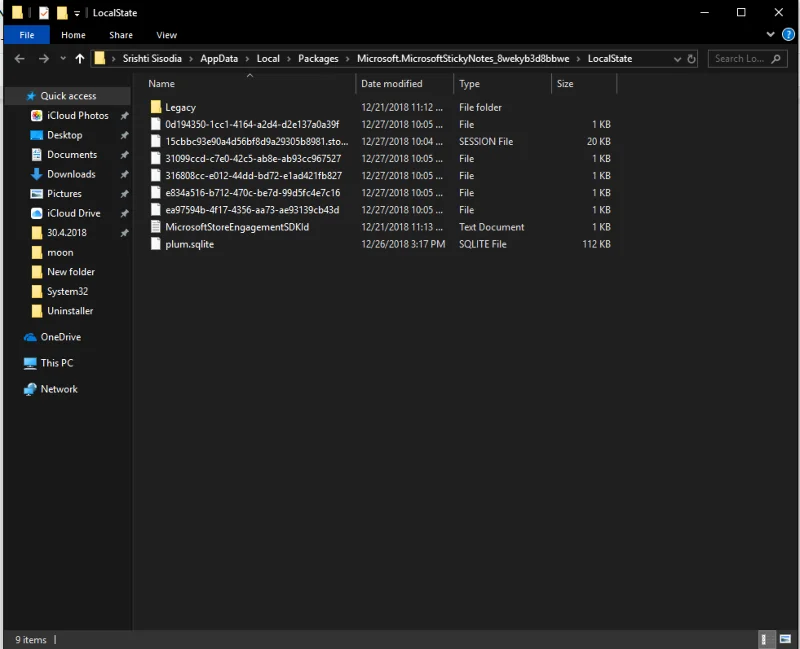The height and width of the screenshot is (649, 800).
Task: Open iCloud Photos in sidebar
Action: [78, 115]
